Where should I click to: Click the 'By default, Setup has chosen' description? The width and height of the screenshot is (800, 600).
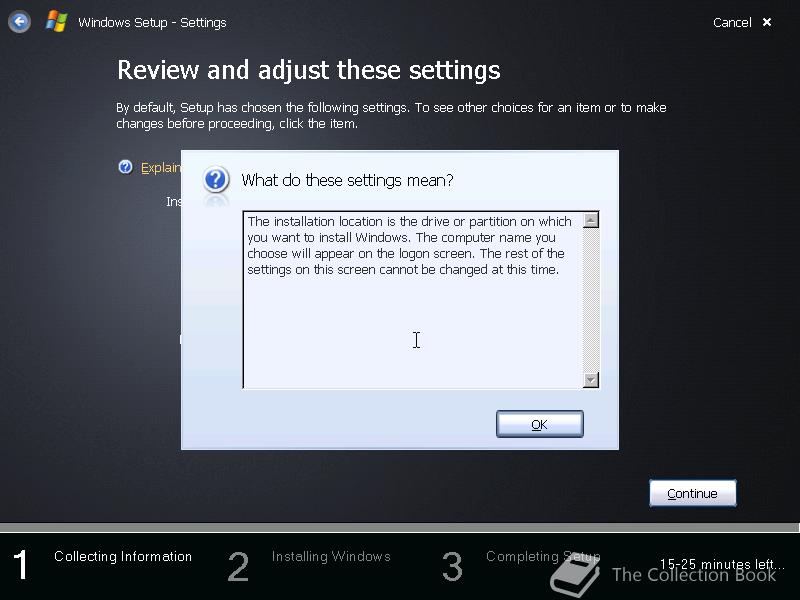click(x=391, y=115)
